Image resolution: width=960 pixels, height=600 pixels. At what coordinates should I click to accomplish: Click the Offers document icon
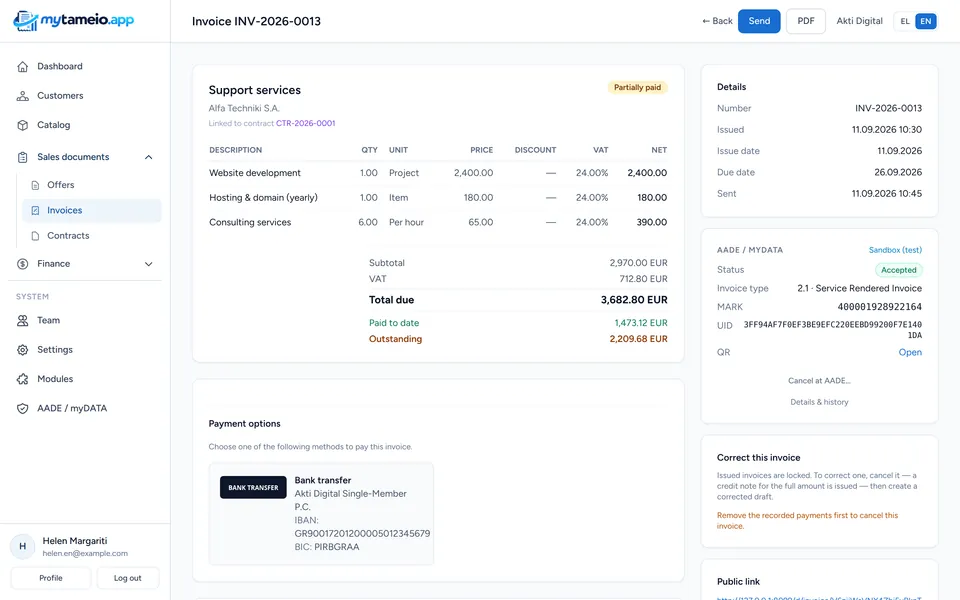[x=35, y=185]
